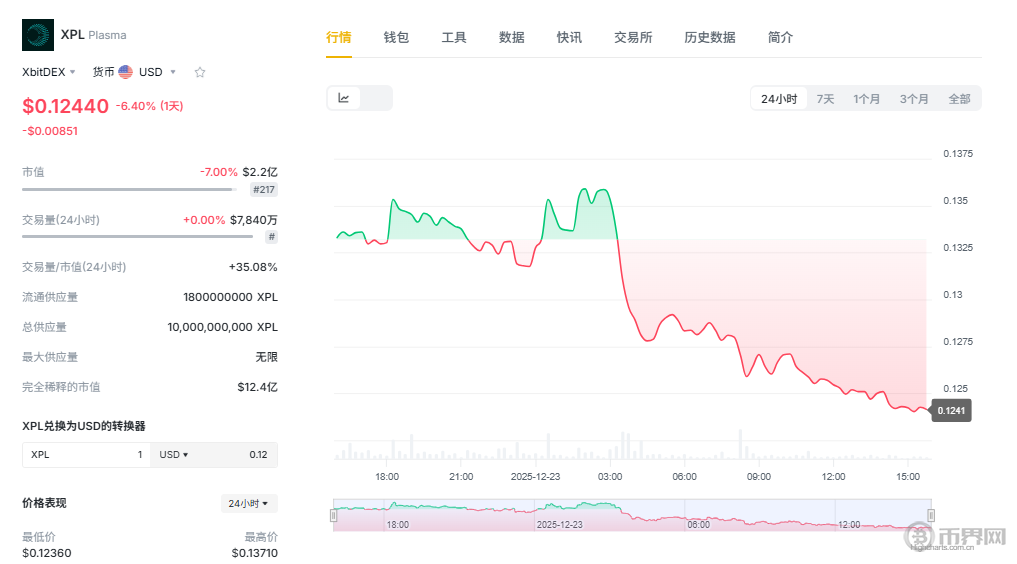This screenshot has height=564, width=1017.
Task: Switch chart range to 24小时
Action: (x=778, y=99)
